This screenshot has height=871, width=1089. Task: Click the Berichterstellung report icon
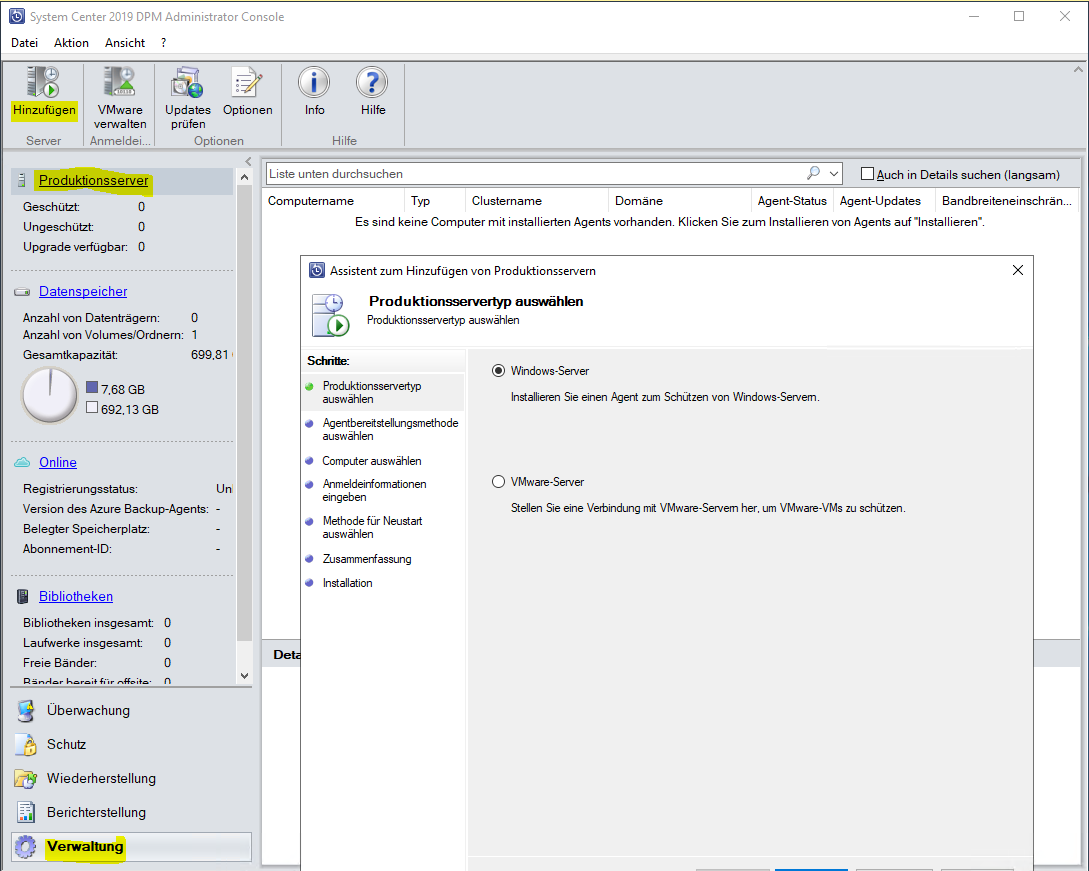[x=26, y=812]
